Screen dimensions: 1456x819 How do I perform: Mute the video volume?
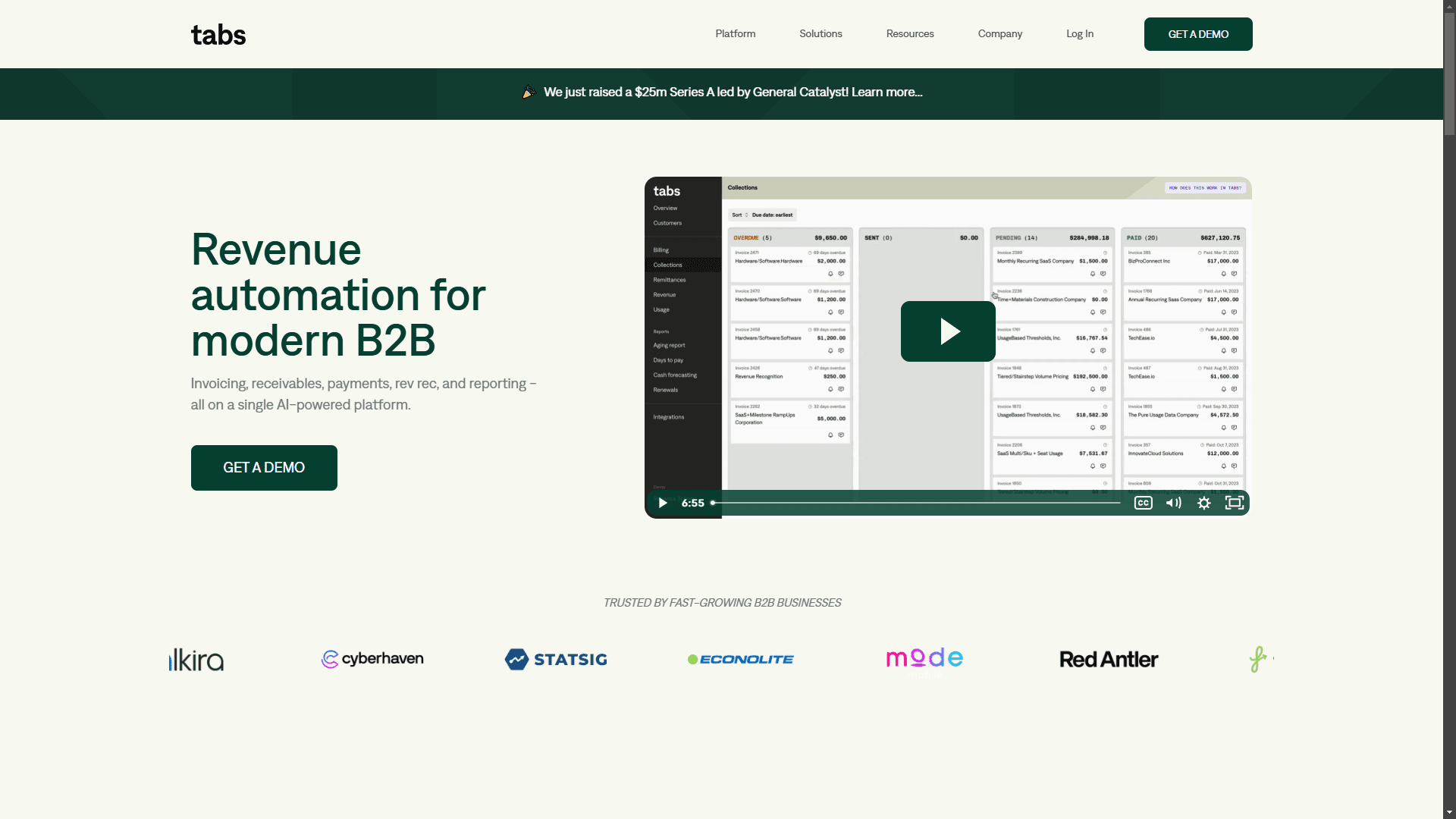(x=1173, y=503)
